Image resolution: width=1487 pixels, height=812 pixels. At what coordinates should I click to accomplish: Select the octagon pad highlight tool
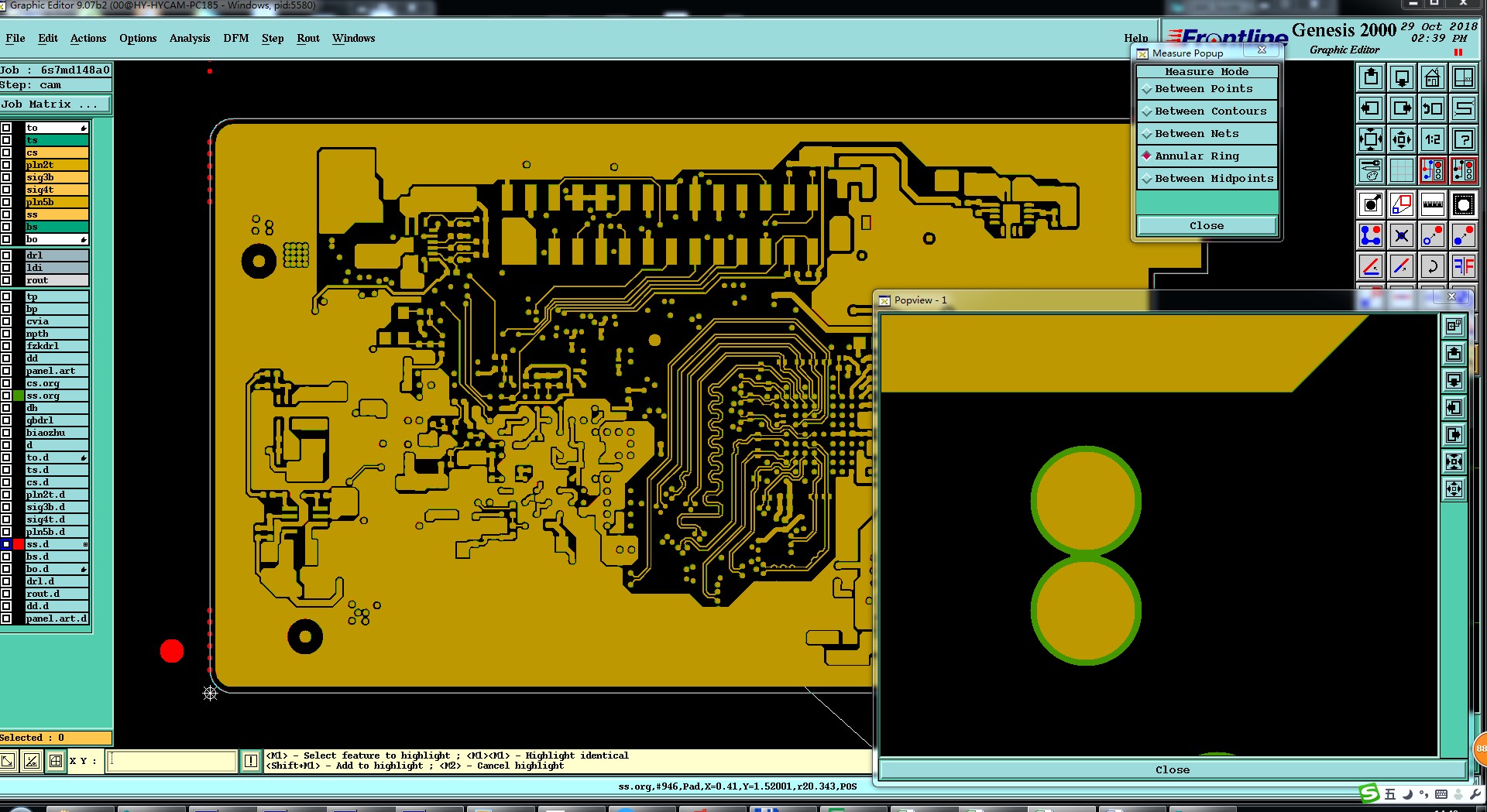tap(1464, 204)
